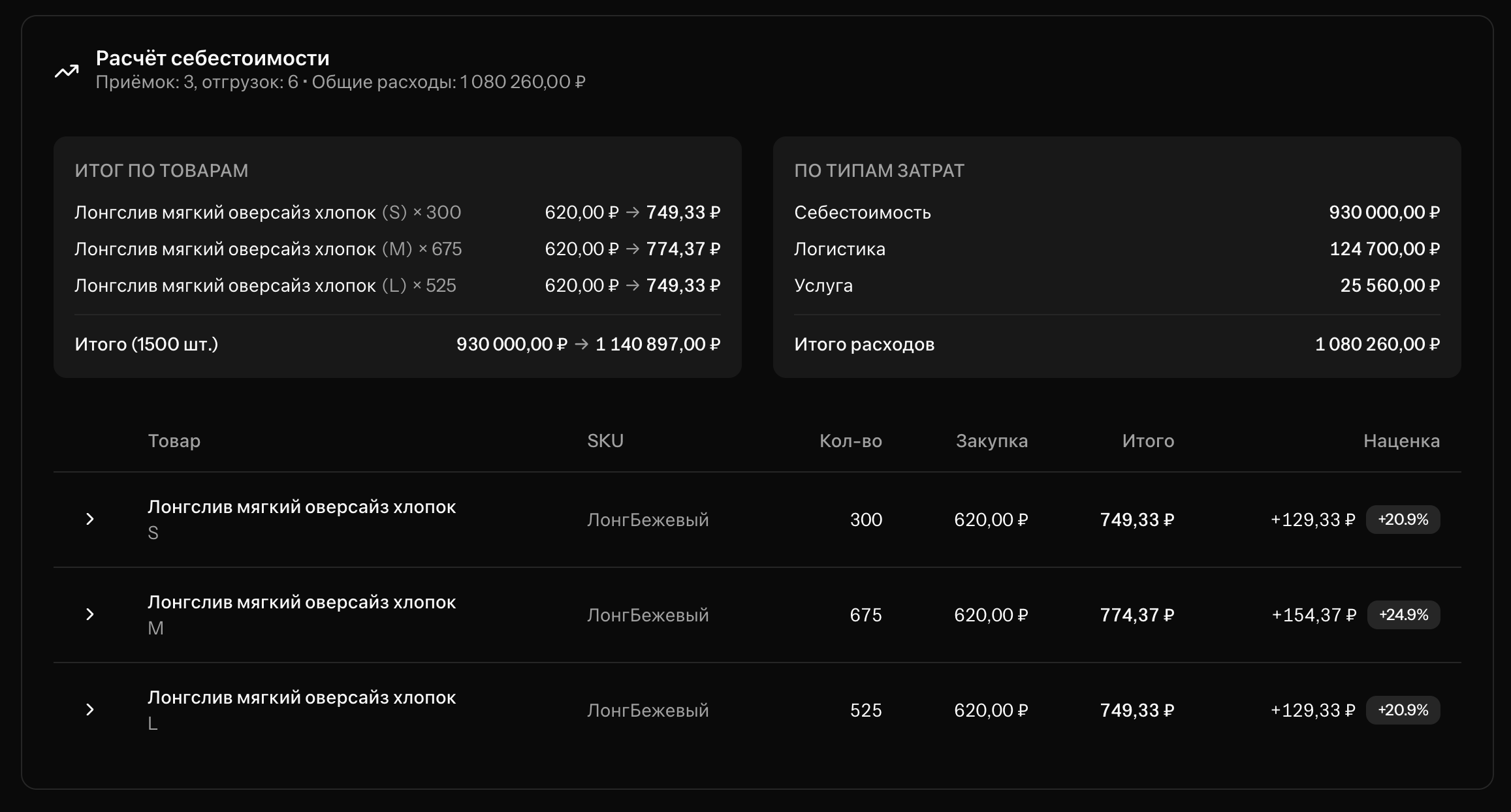Screen dimensions: 1511x812
Task: Expand the size L product row
Action: pyautogui.click(x=90, y=710)
